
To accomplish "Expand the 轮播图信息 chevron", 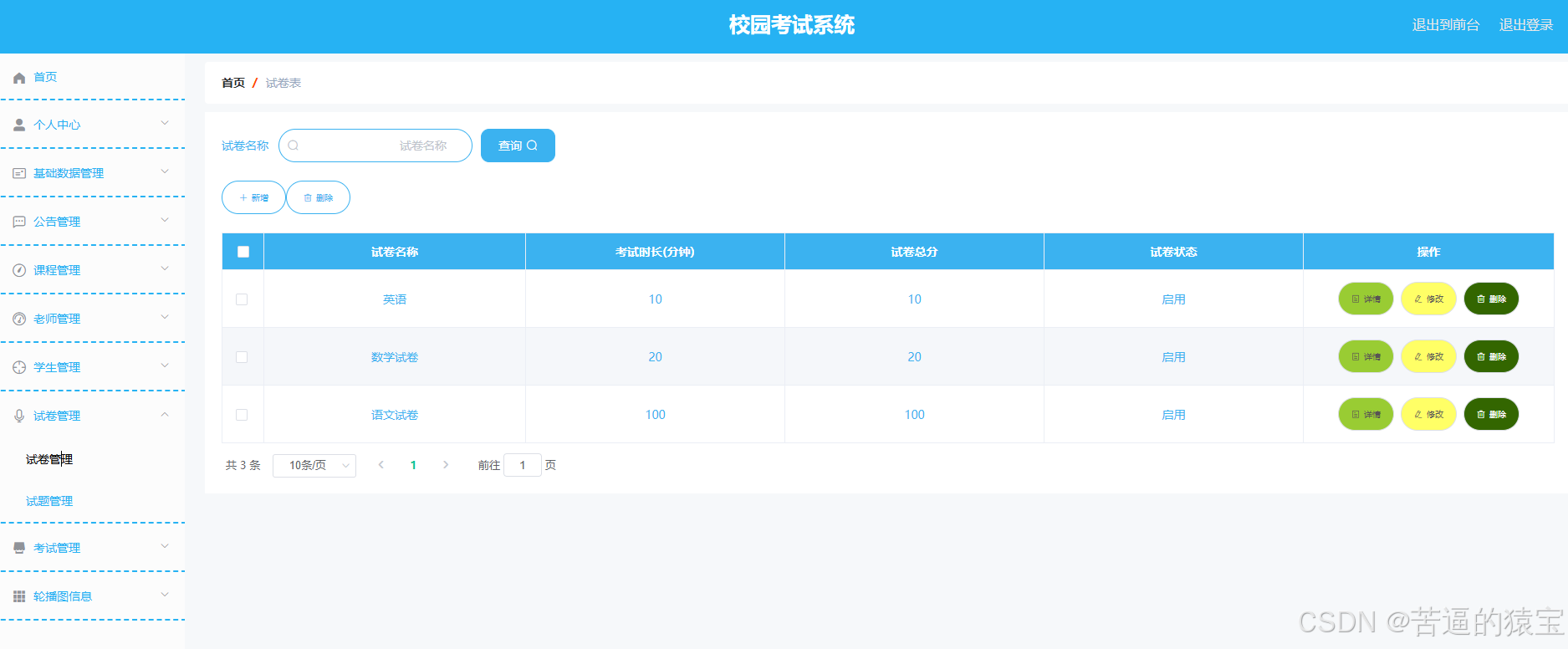I will [165, 595].
